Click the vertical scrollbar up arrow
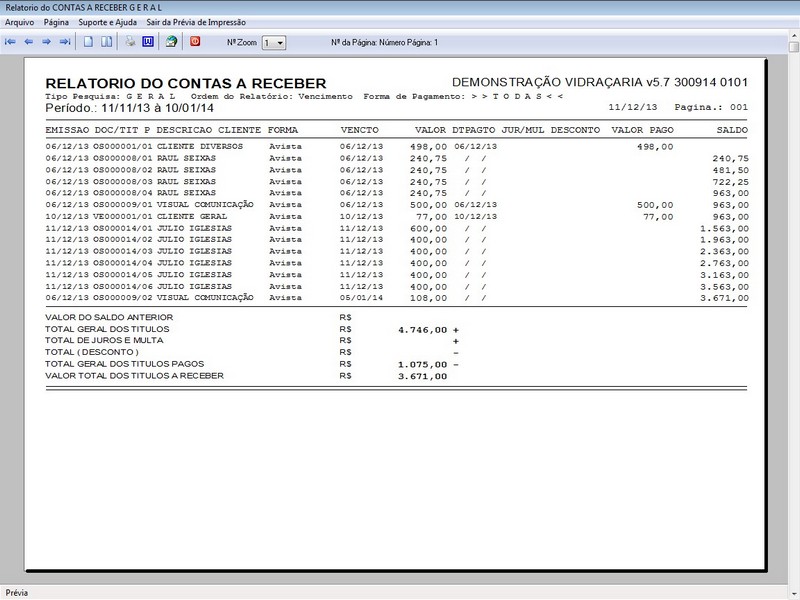 [794, 36]
